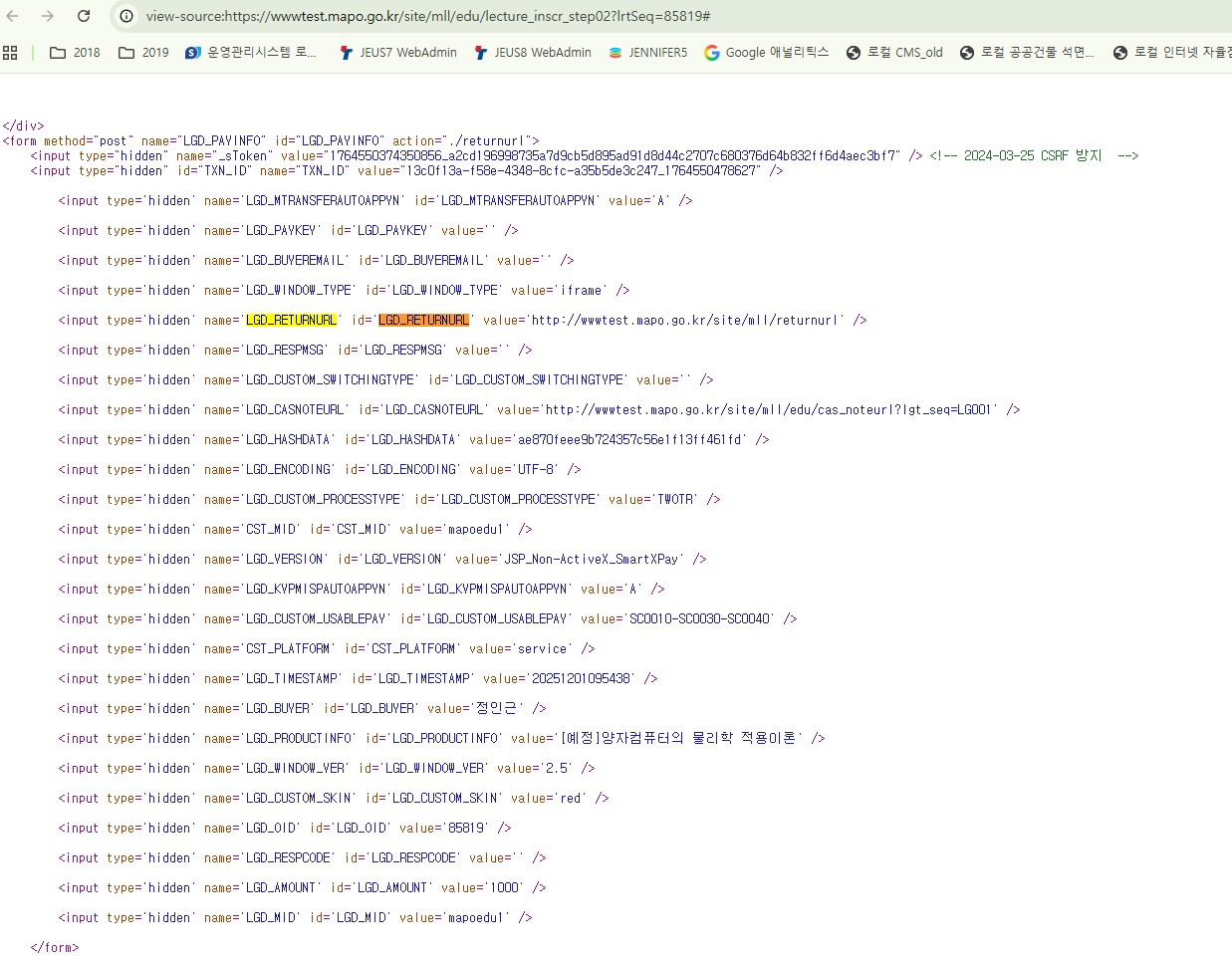Screen dimensions: 1232x962
Task: Open the 로컬 공공건물 석면 bookmark
Action: click(1027, 53)
